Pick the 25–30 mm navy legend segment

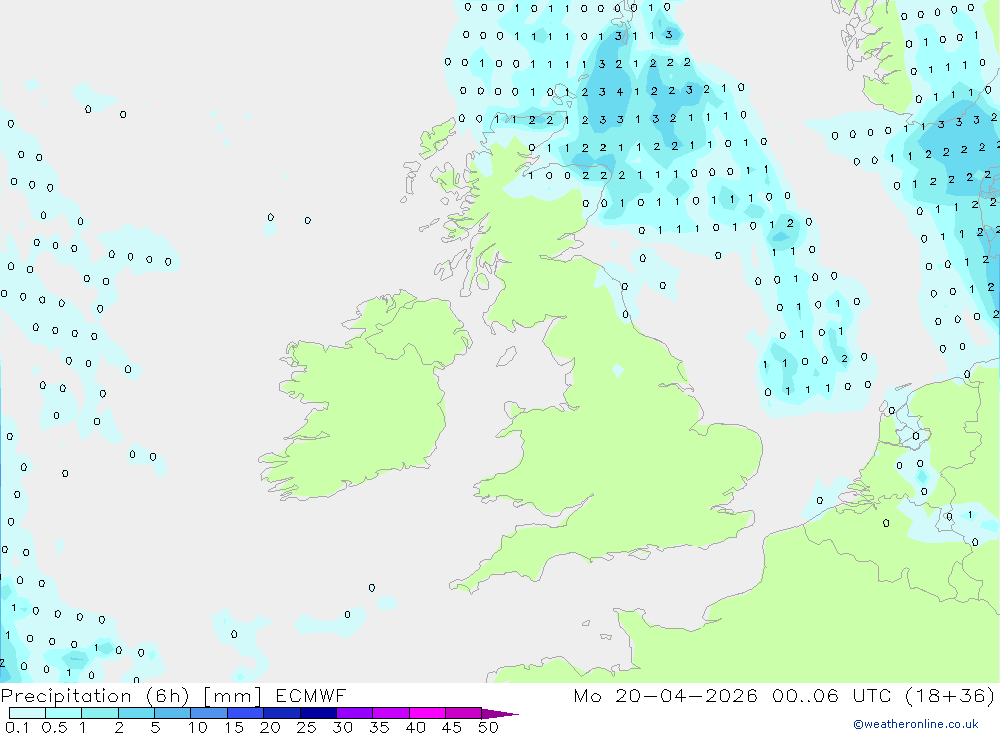[x=318, y=713]
